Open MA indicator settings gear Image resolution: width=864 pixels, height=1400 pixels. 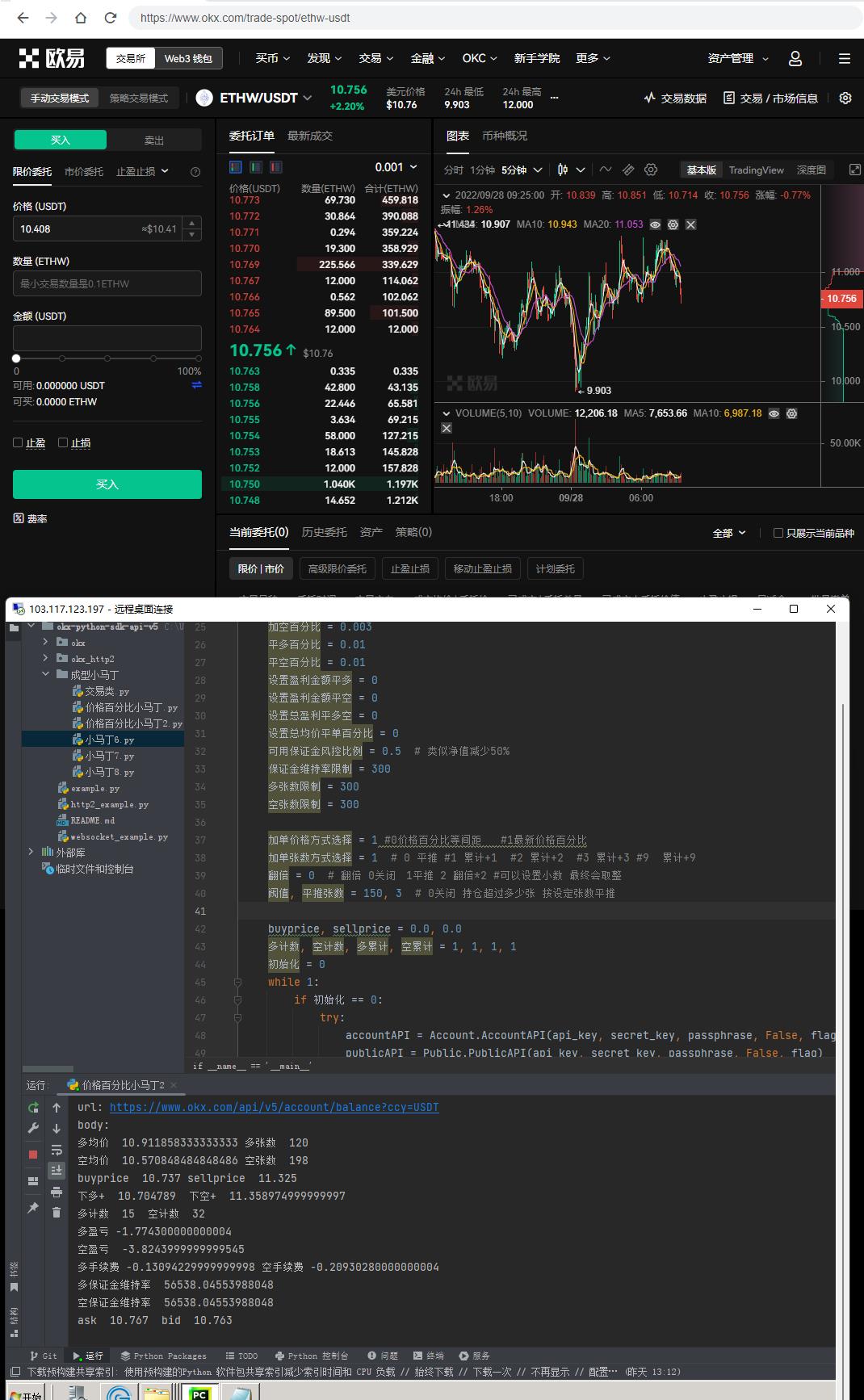click(x=673, y=224)
